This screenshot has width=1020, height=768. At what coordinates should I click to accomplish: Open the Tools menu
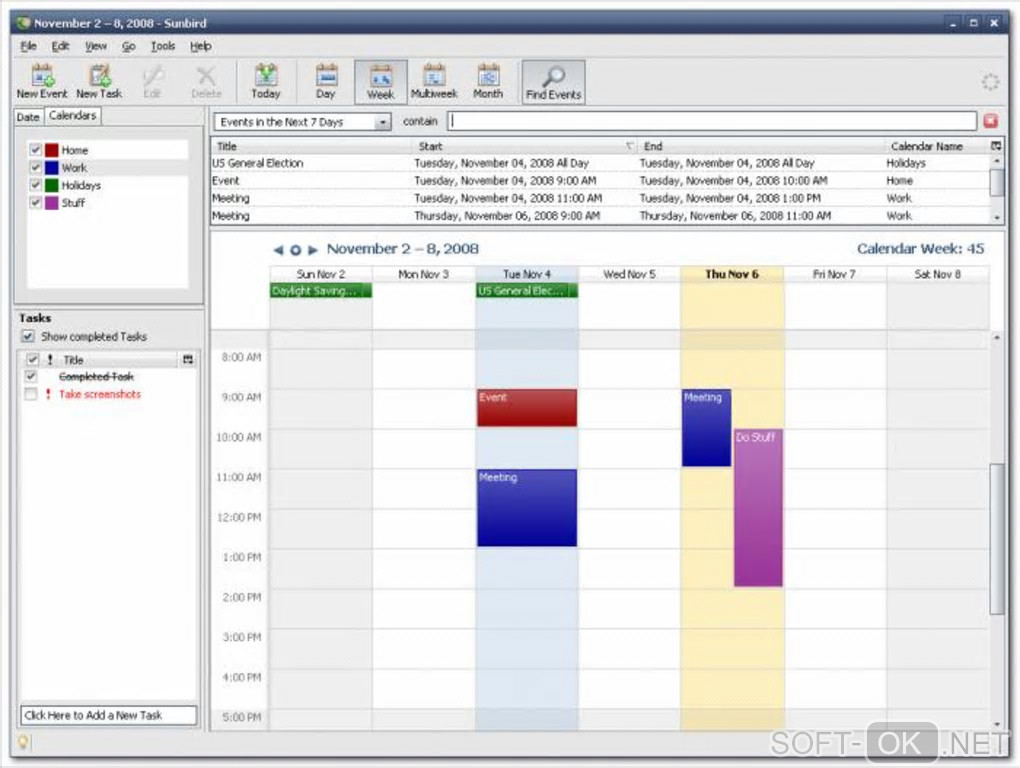click(163, 46)
